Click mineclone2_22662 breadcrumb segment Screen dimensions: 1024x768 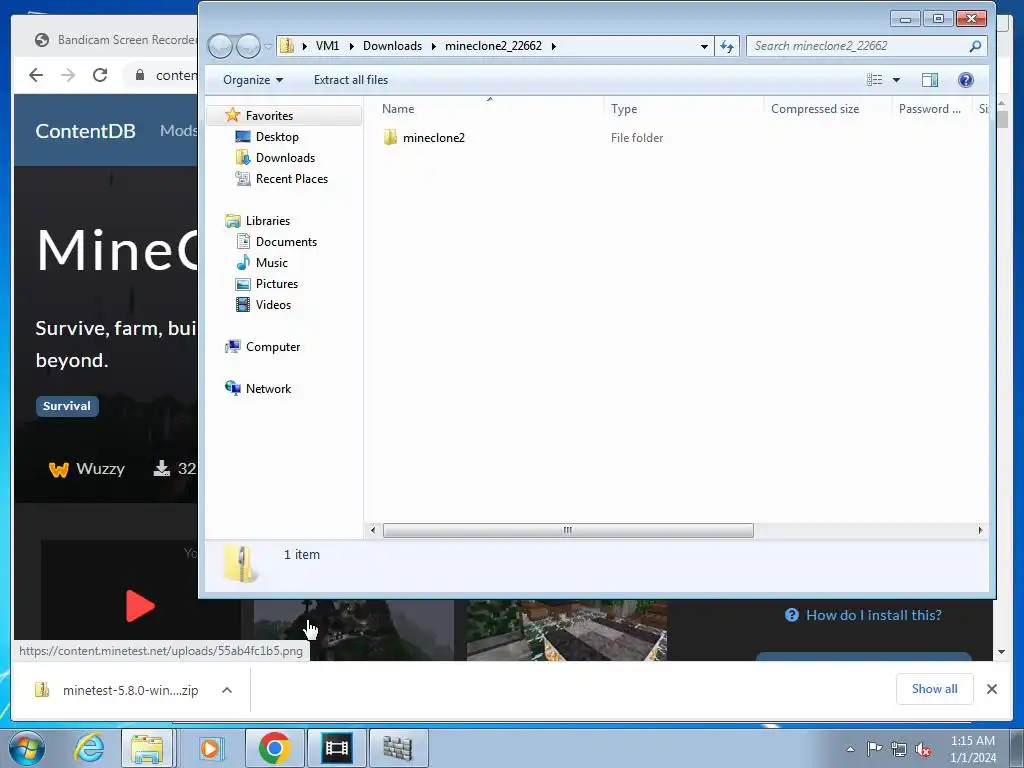pos(493,46)
